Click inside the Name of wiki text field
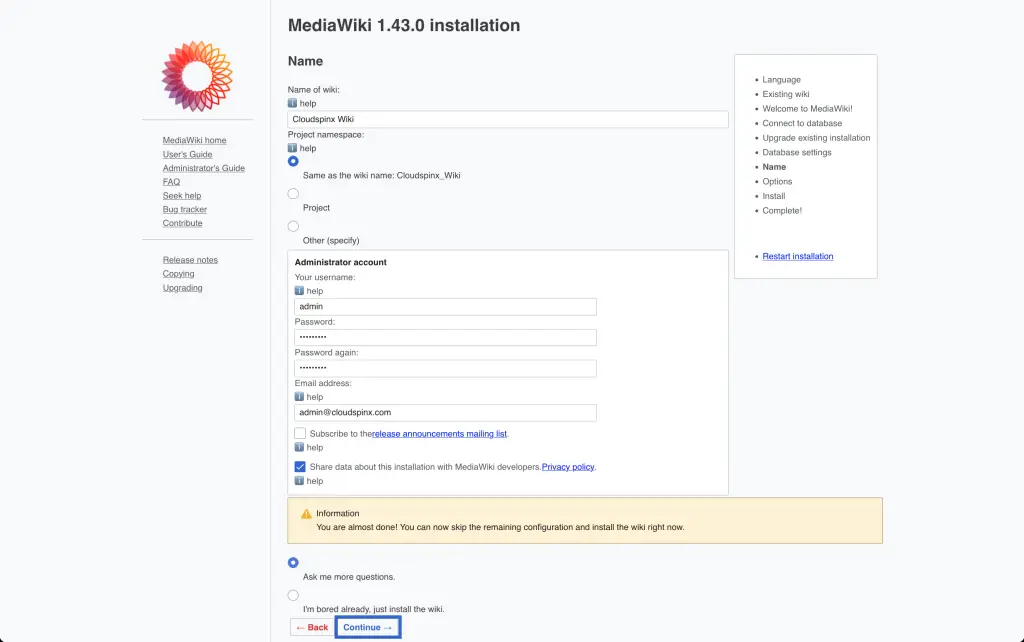The height and width of the screenshot is (642, 1024). (x=508, y=118)
